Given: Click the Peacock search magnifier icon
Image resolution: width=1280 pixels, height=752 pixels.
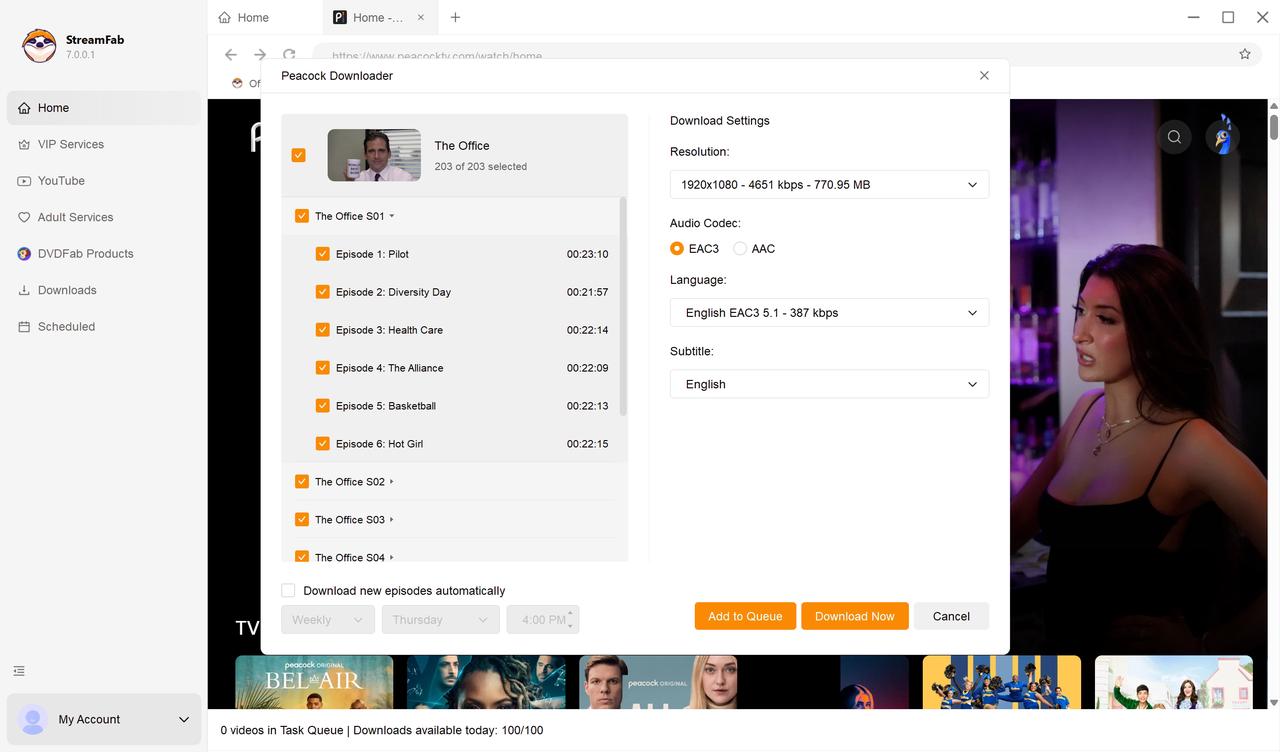Looking at the screenshot, I should point(1174,137).
